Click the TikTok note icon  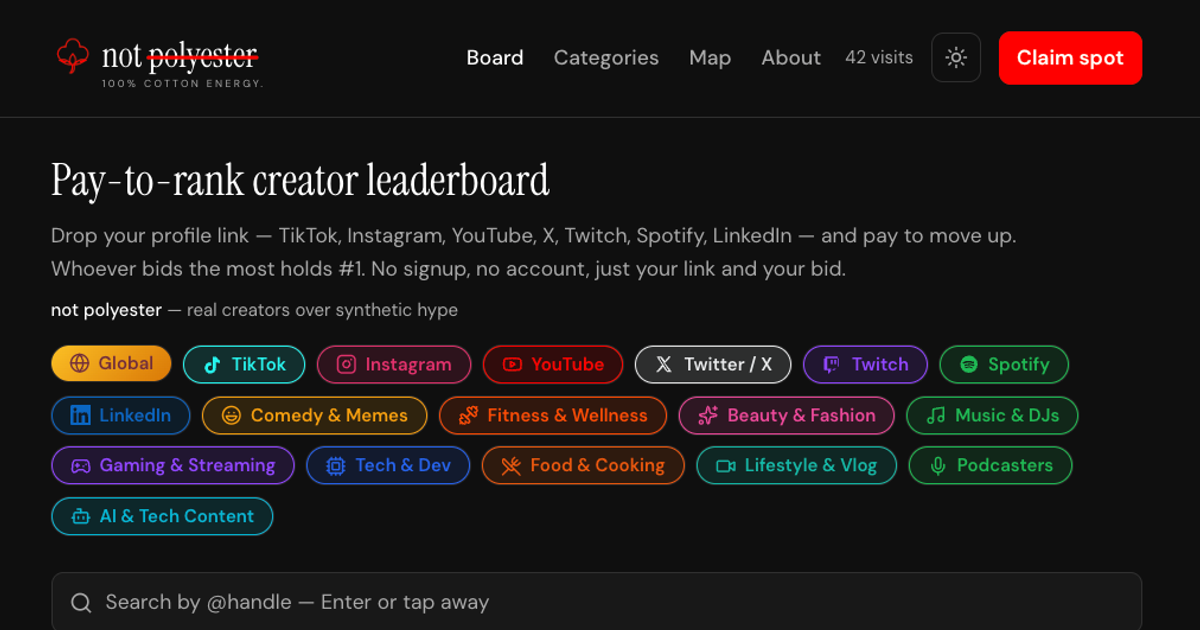pyautogui.click(x=212, y=364)
